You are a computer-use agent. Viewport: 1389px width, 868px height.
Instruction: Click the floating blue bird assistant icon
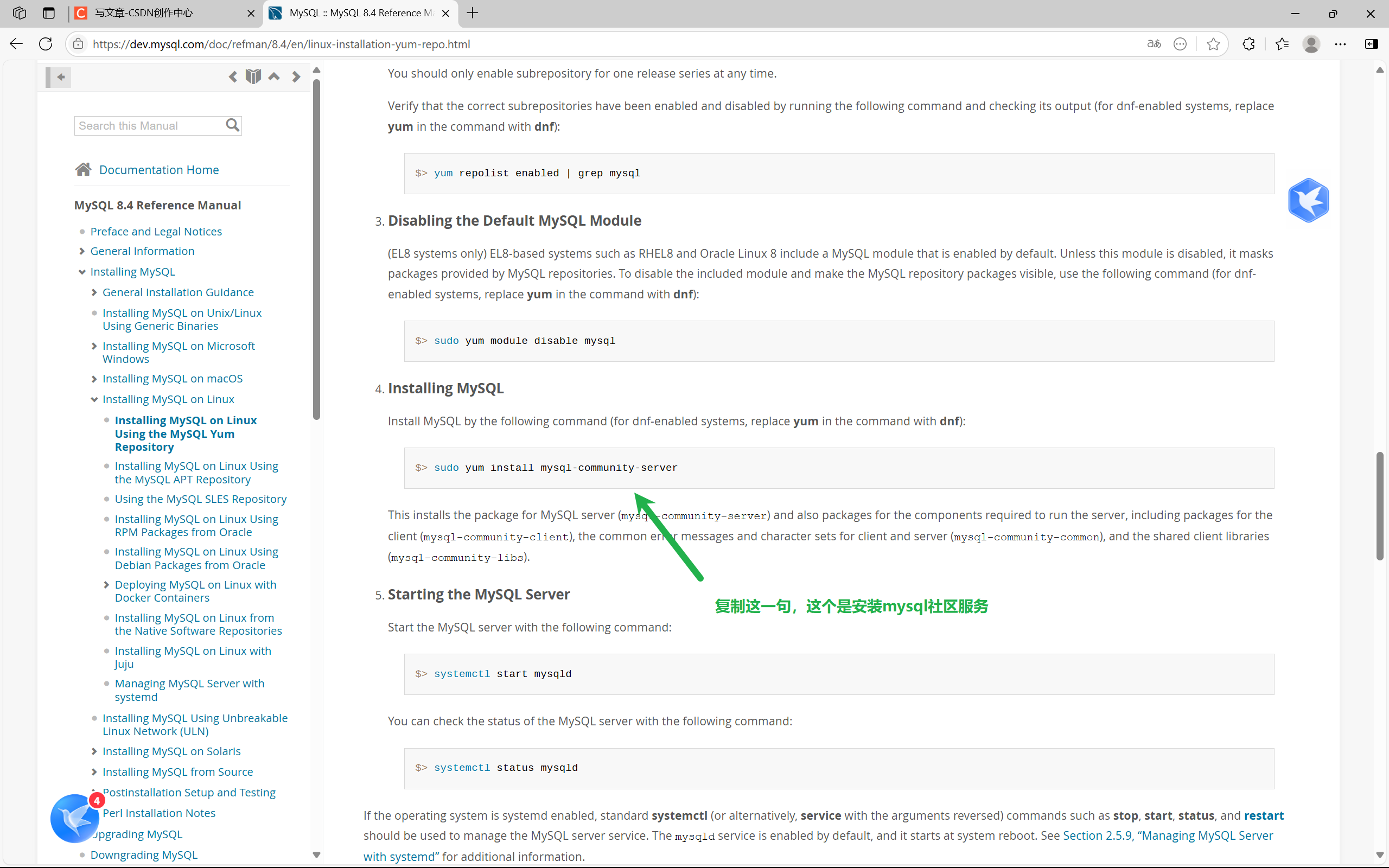click(1308, 200)
